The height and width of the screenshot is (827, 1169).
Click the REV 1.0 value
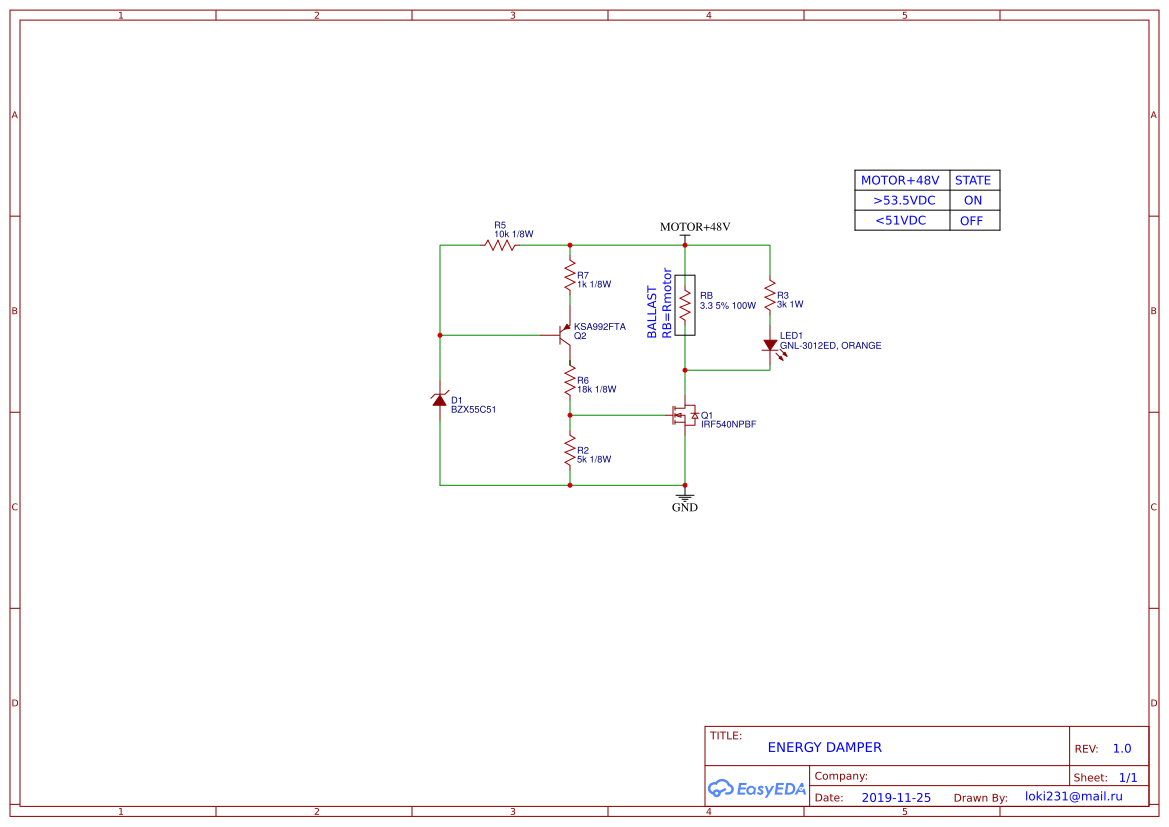coord(1122,749)
